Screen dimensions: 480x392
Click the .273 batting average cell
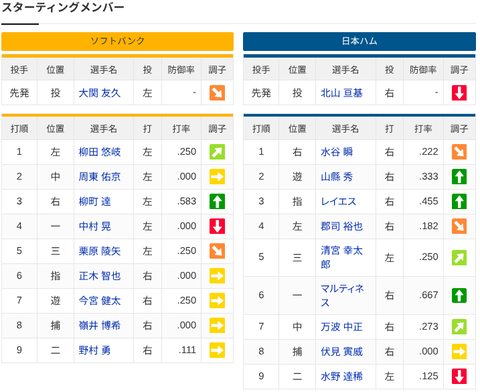pyautogui.click(x=424, y=327)
